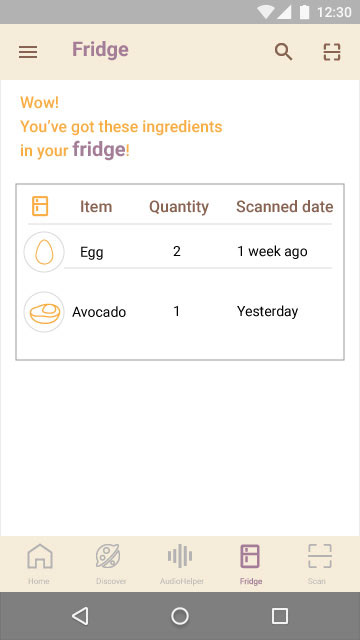The image size is (360, 640).
Task: Select the egg icon
Action: (x=44, y=252)
